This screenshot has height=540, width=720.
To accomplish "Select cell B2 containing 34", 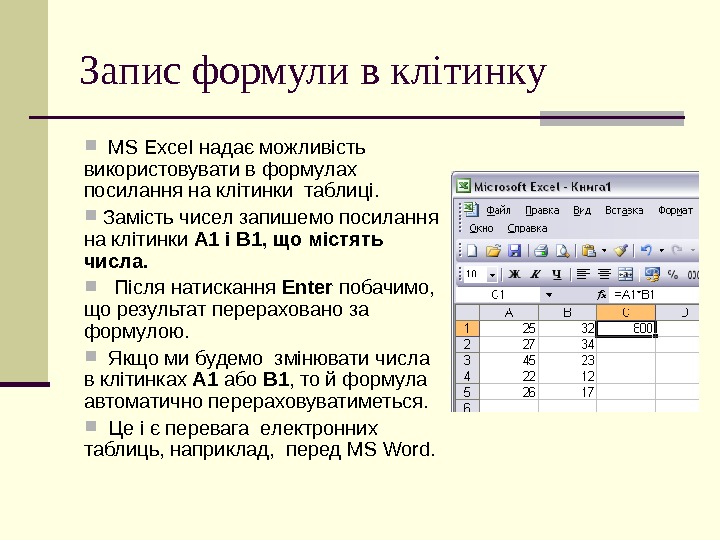I will [567, 344].
